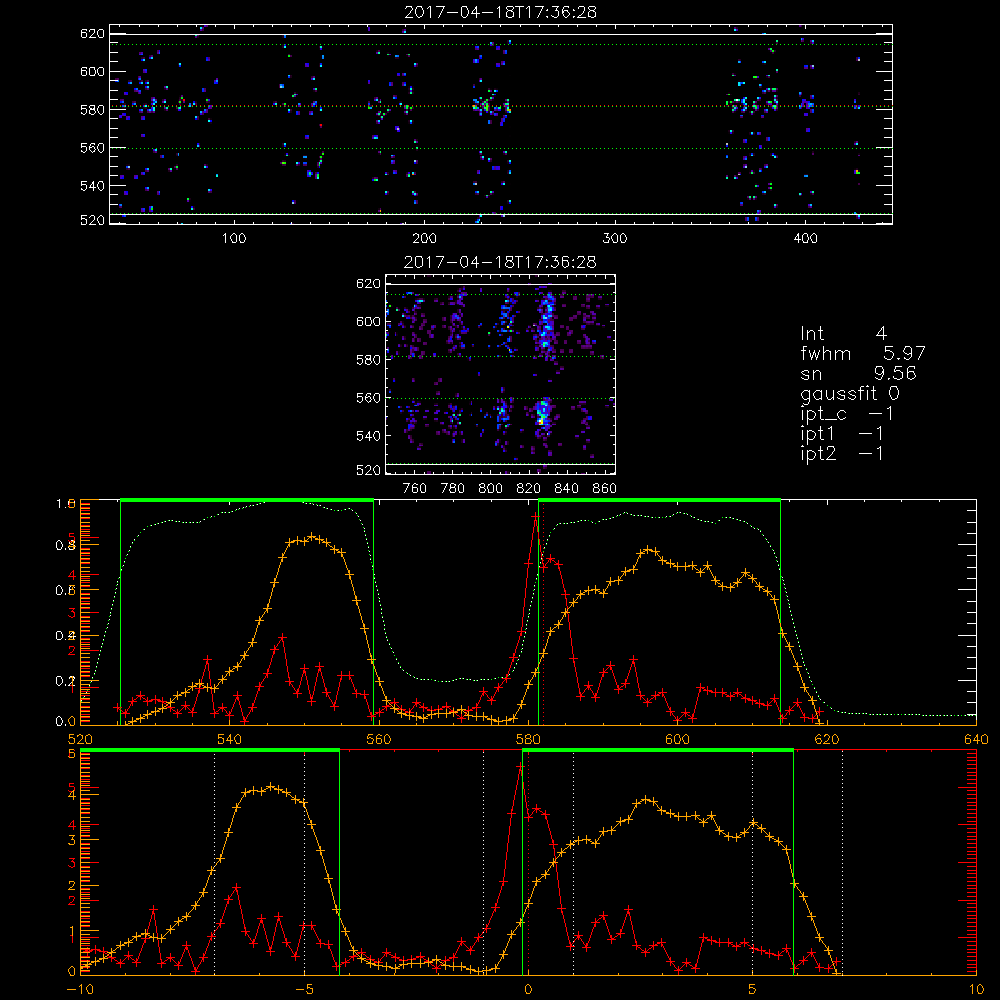This screenshot has height=1000, width=1000.
Task: Click x-axis label 400 on top plot
Action: pos(805,239)
